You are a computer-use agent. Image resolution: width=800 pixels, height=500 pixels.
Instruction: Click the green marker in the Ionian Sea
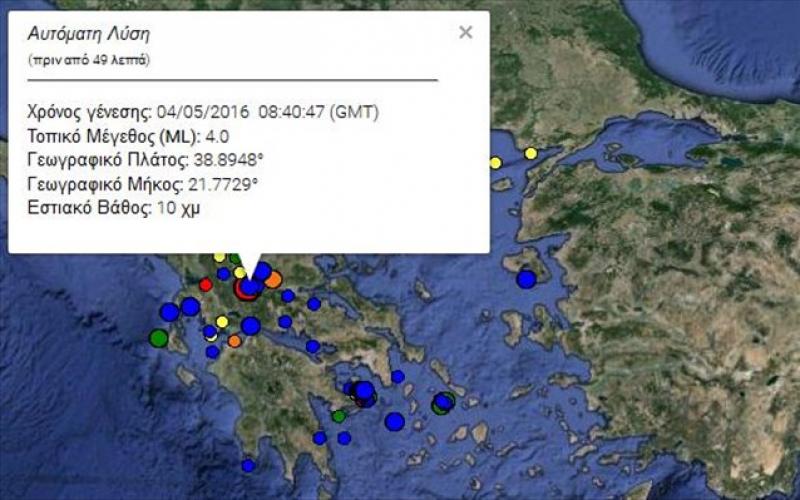(x=159, y=338)
